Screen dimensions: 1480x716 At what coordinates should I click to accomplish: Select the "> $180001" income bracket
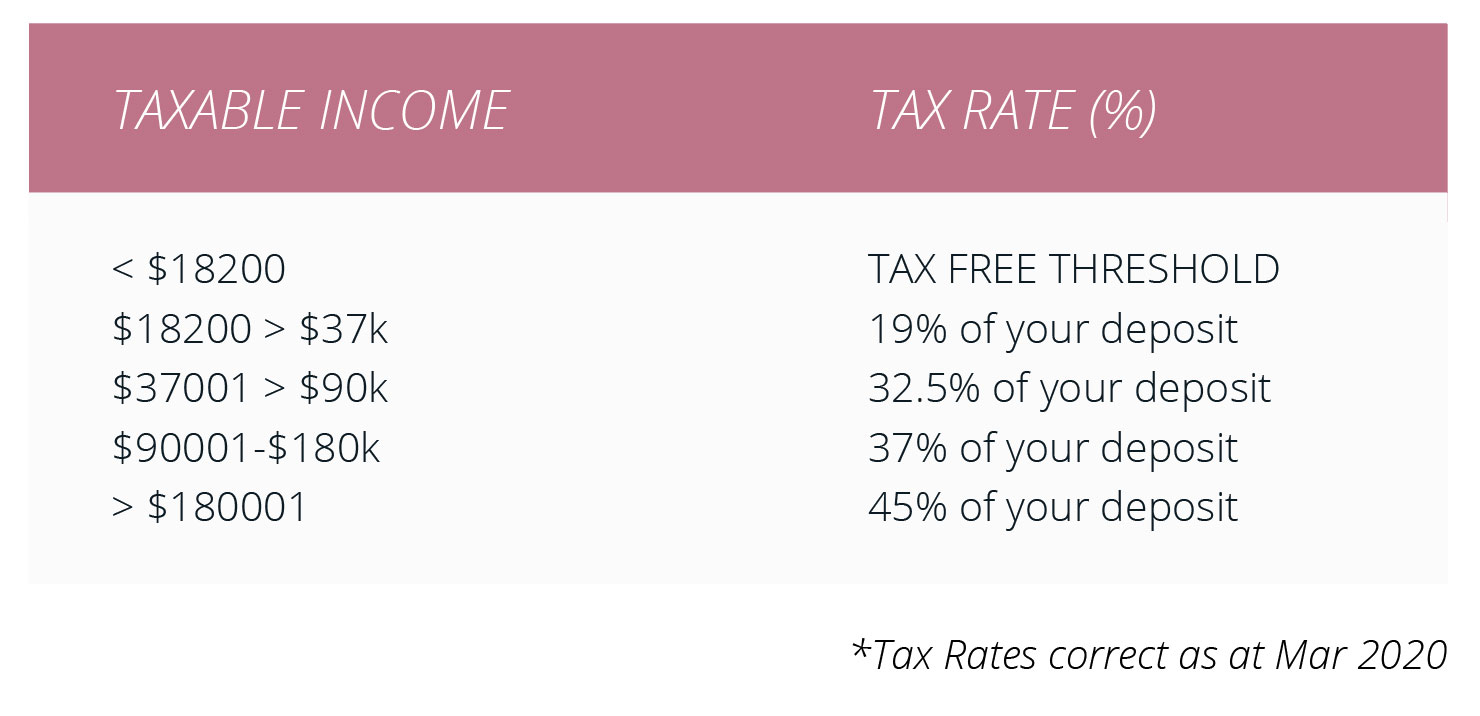tap(209, 507)
